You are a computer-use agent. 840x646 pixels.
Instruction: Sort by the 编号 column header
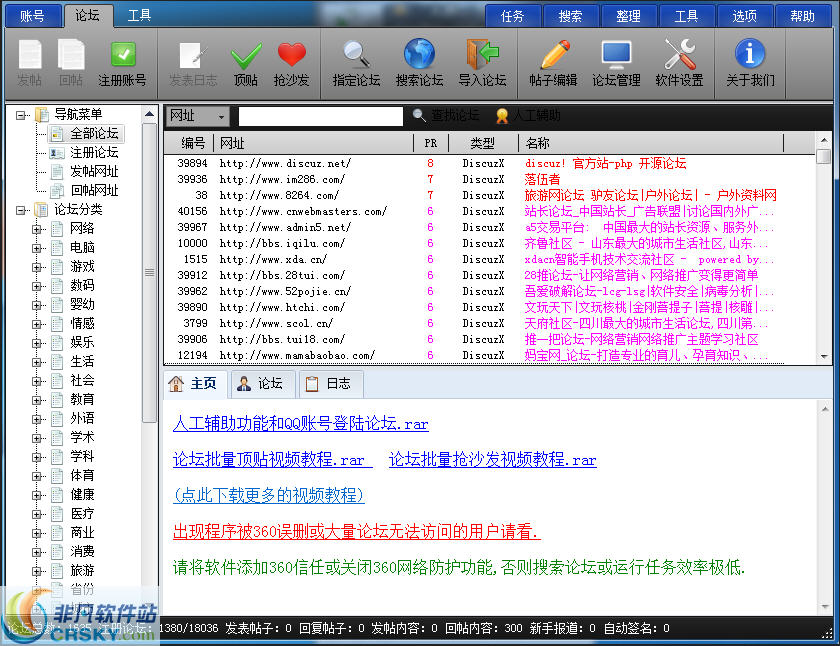pyautogui.click(x=190, y=143)
